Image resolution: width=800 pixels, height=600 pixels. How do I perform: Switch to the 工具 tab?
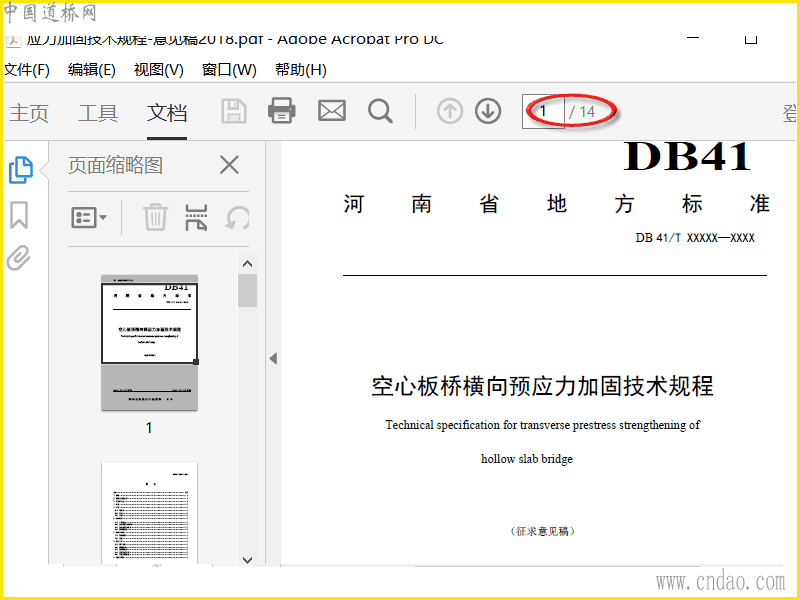98,113
